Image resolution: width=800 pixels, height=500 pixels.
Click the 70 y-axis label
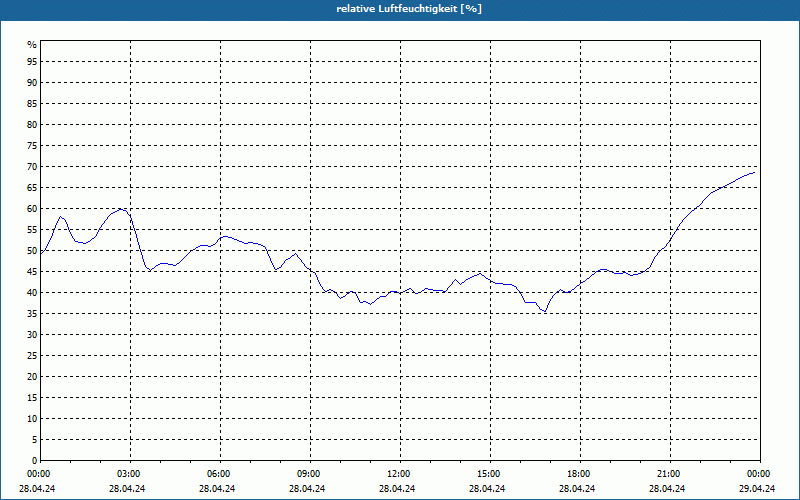click(x=32, y=167)
